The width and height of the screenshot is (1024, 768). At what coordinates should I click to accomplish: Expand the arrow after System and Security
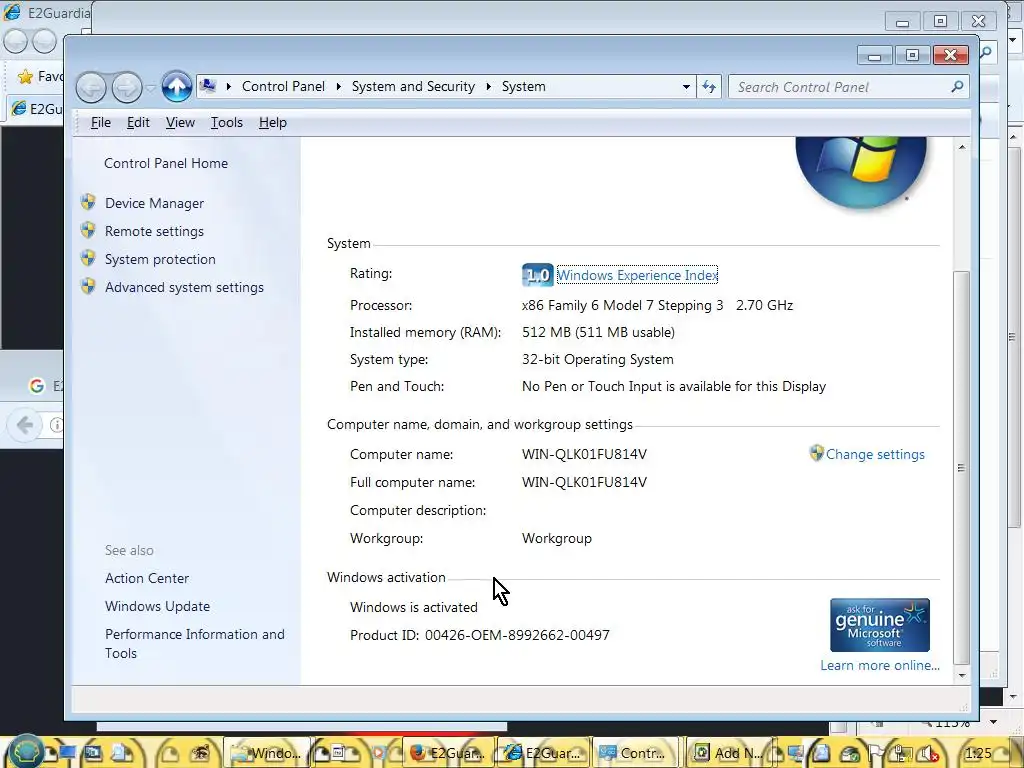point(488,86)
